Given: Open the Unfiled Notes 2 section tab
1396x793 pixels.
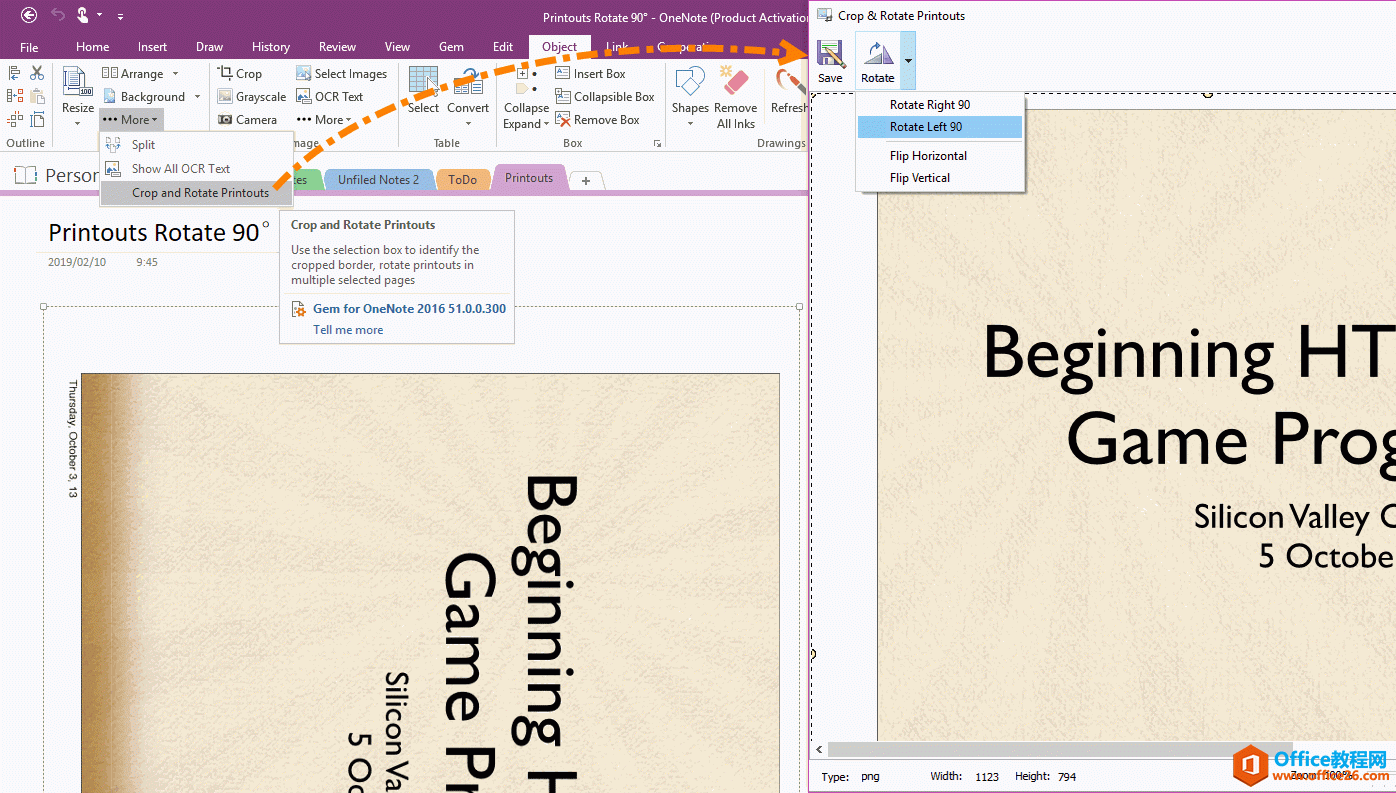Looking at the screenshot, I should (x=378, y=179).
